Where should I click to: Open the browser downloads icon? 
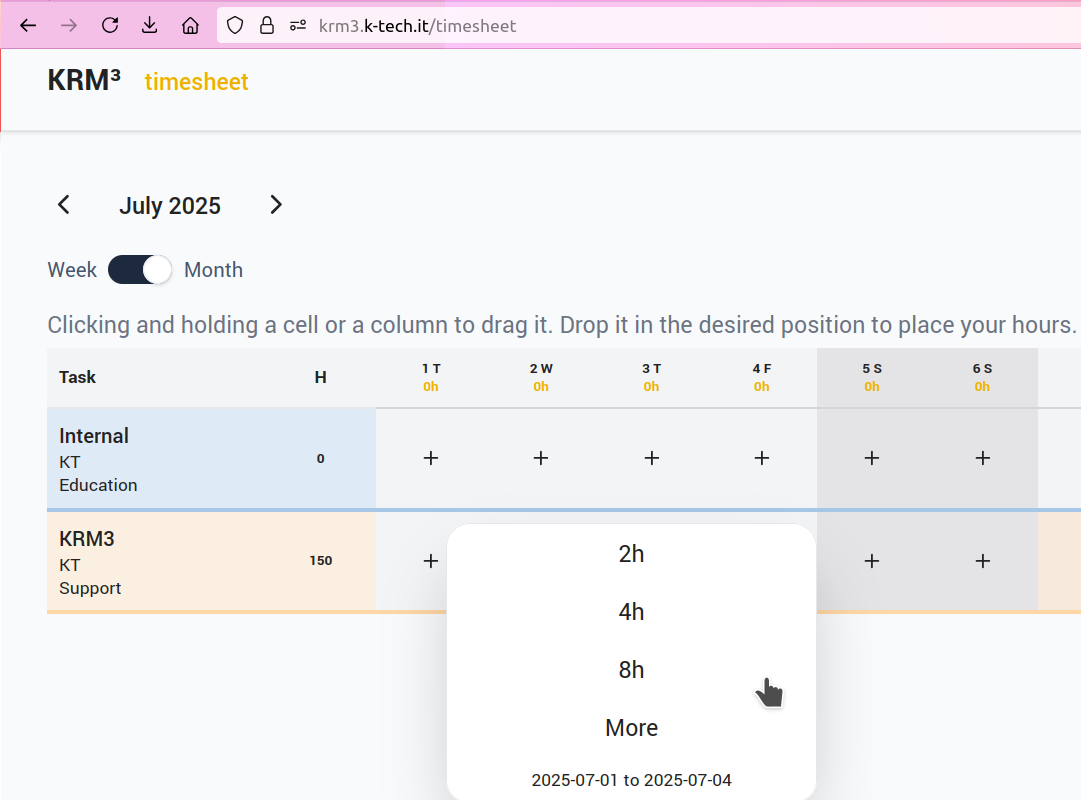point(150,26)
